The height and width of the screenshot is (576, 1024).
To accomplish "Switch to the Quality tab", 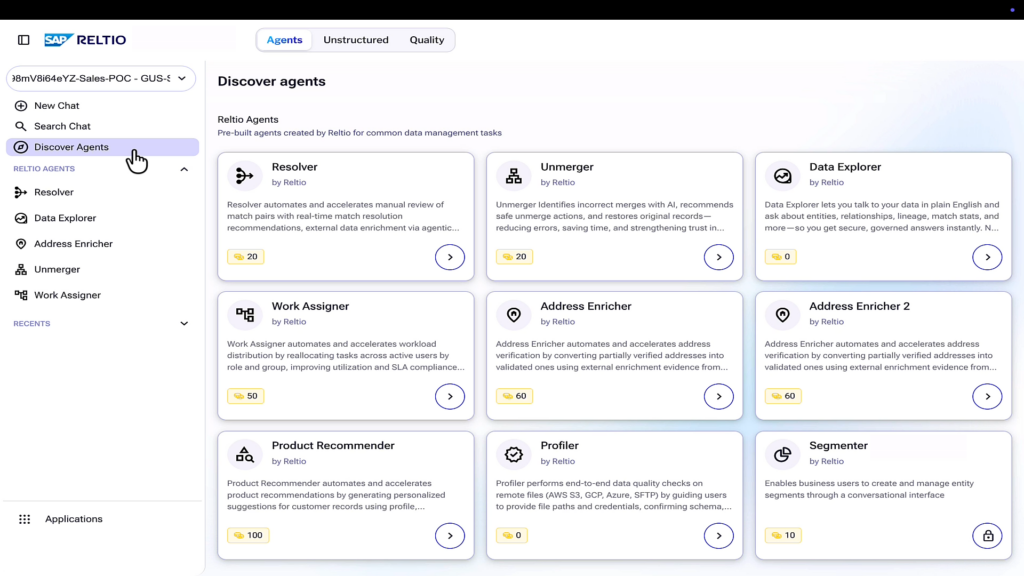I will 427,40.
